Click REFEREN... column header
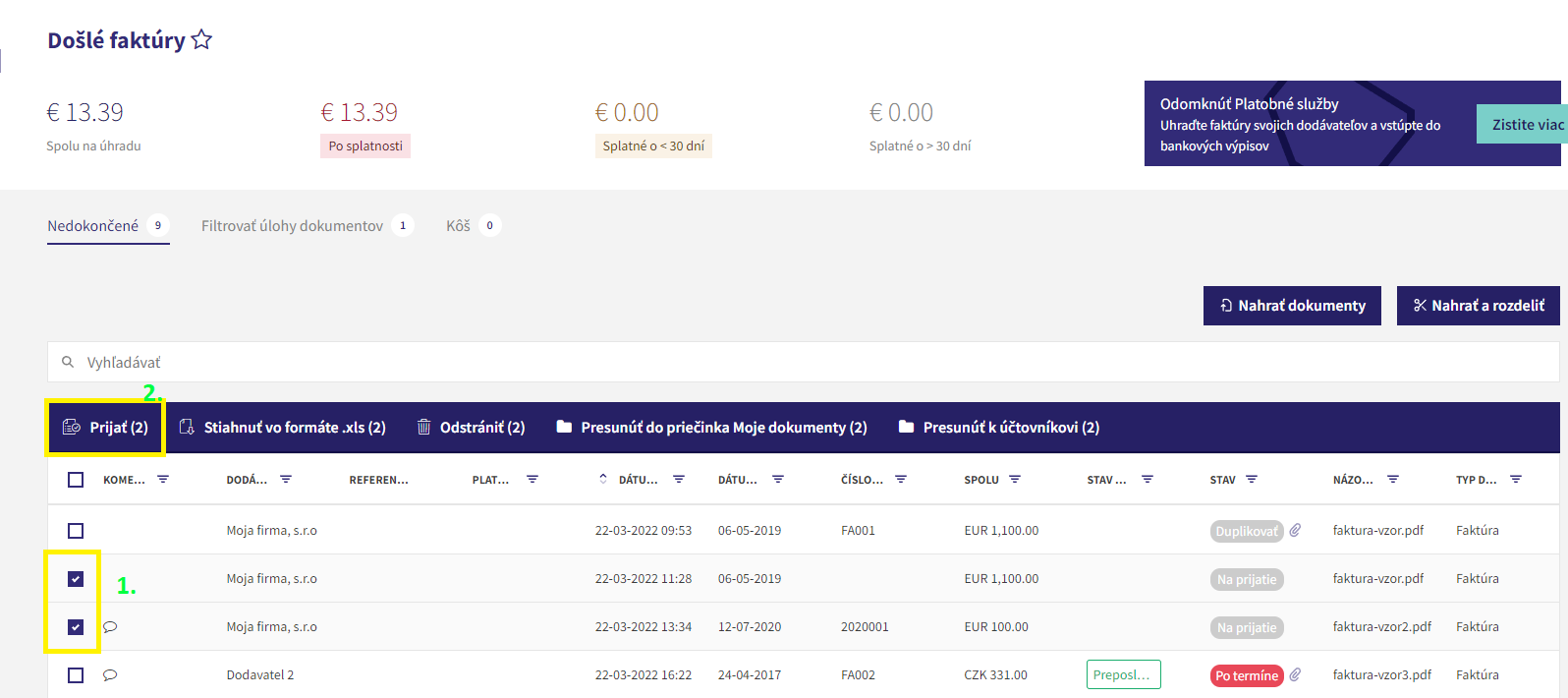The image size is (1568, 698). click(x=378, y=480)
